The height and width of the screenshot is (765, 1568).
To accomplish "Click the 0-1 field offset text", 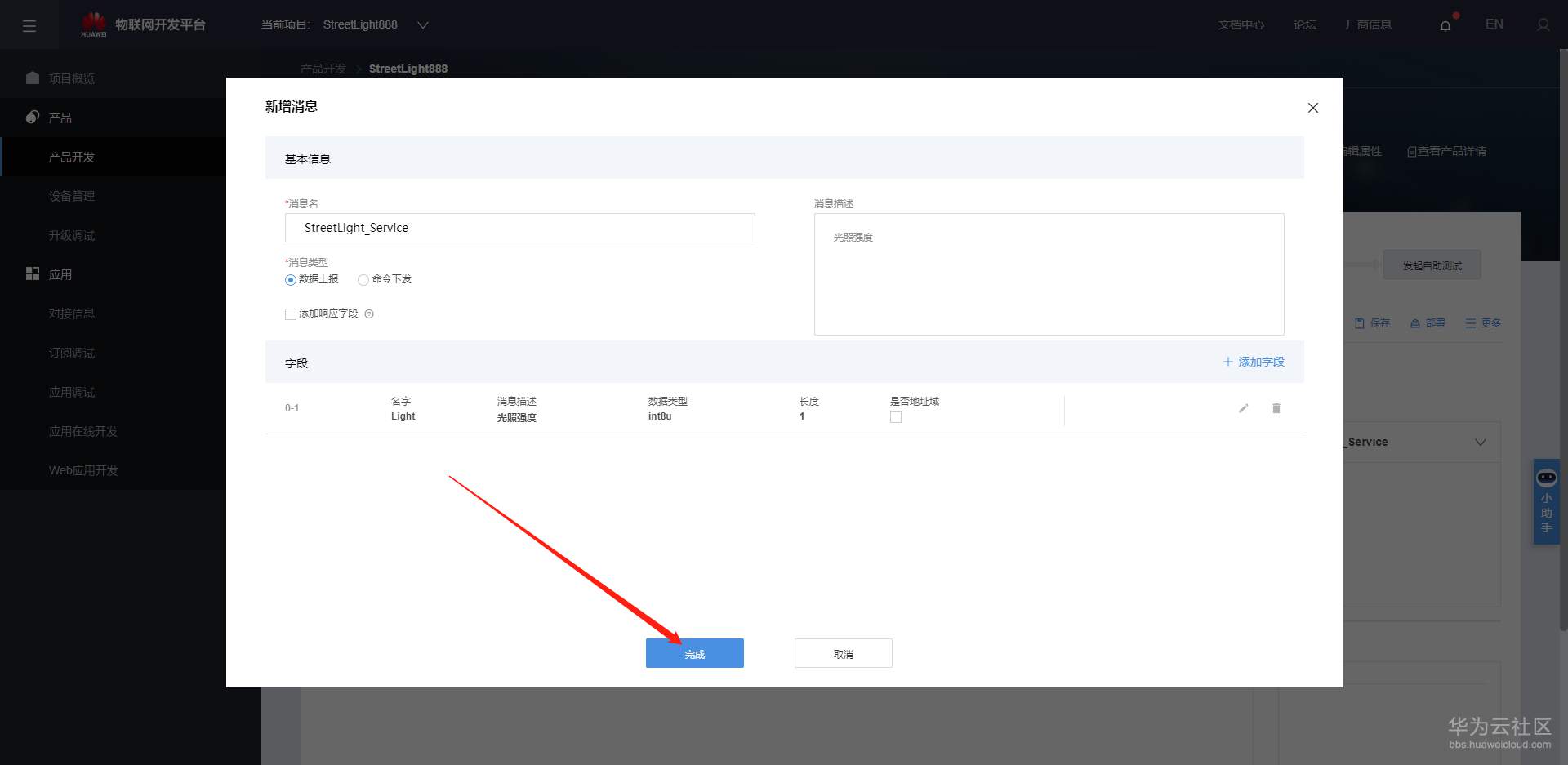I will coord(292,408).
